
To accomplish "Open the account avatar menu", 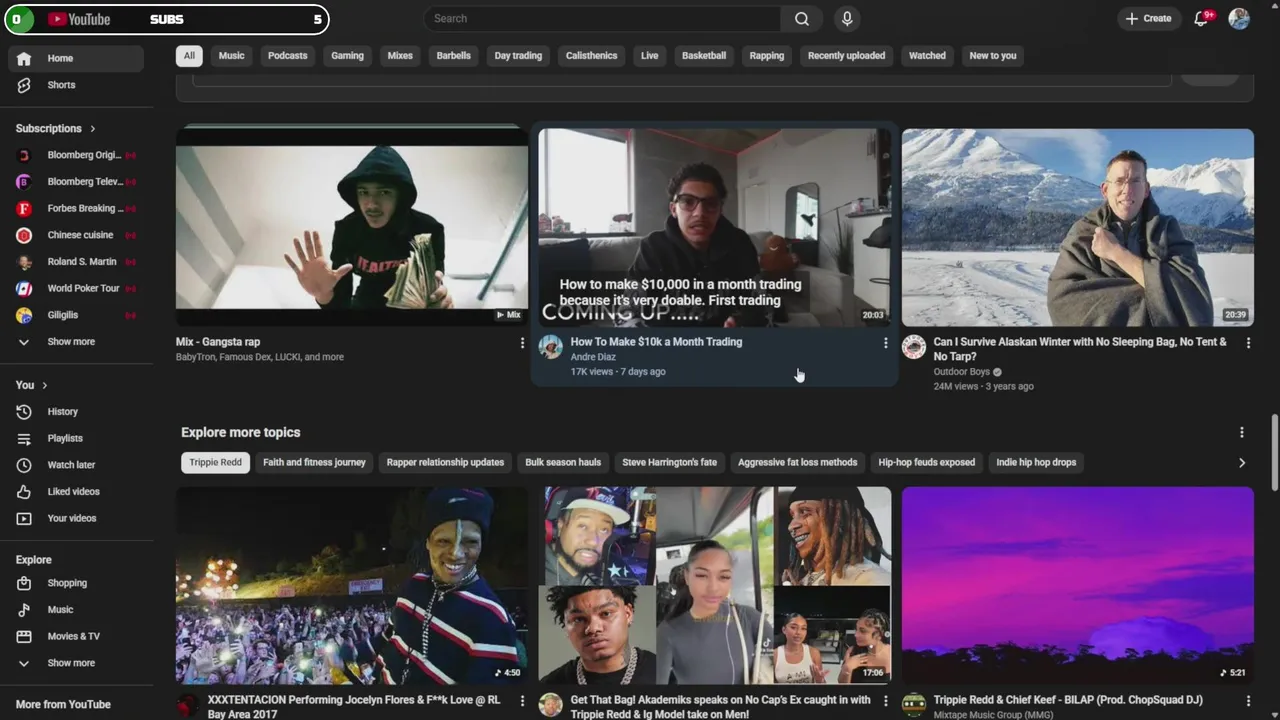I will pyautogui.click(x=1239, y=19).
